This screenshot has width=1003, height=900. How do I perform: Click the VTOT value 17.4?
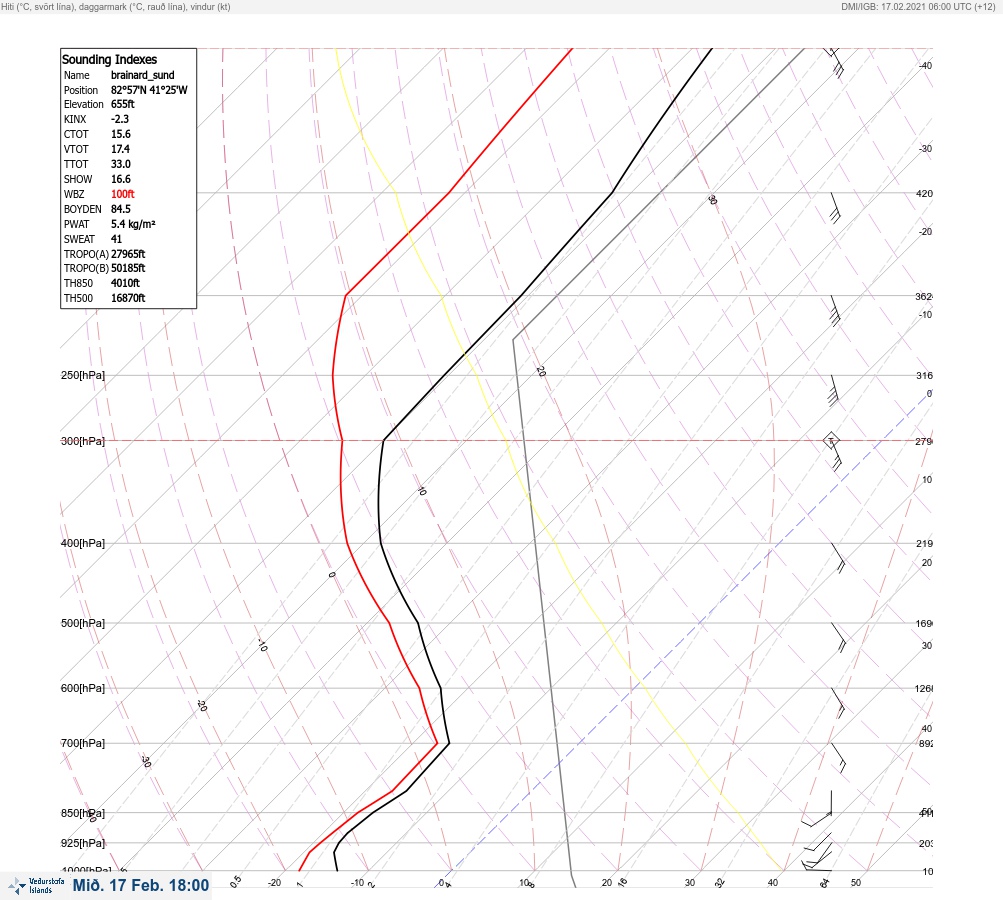(120, 148)
